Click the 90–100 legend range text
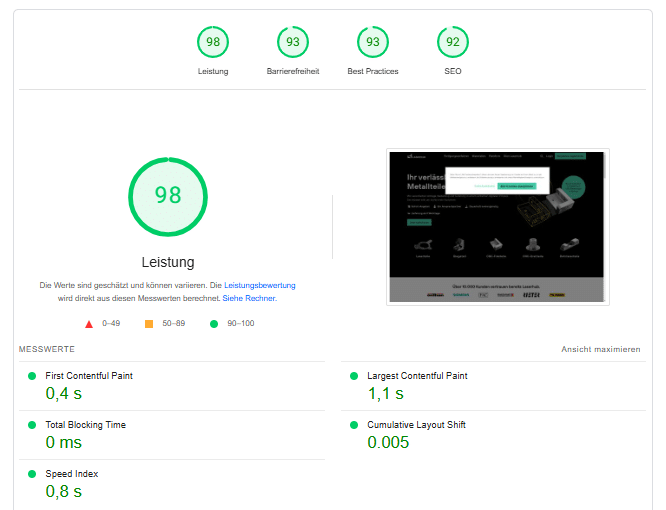Image resolution: width=666 pixels, height=510 pixels. click(241, 324)
